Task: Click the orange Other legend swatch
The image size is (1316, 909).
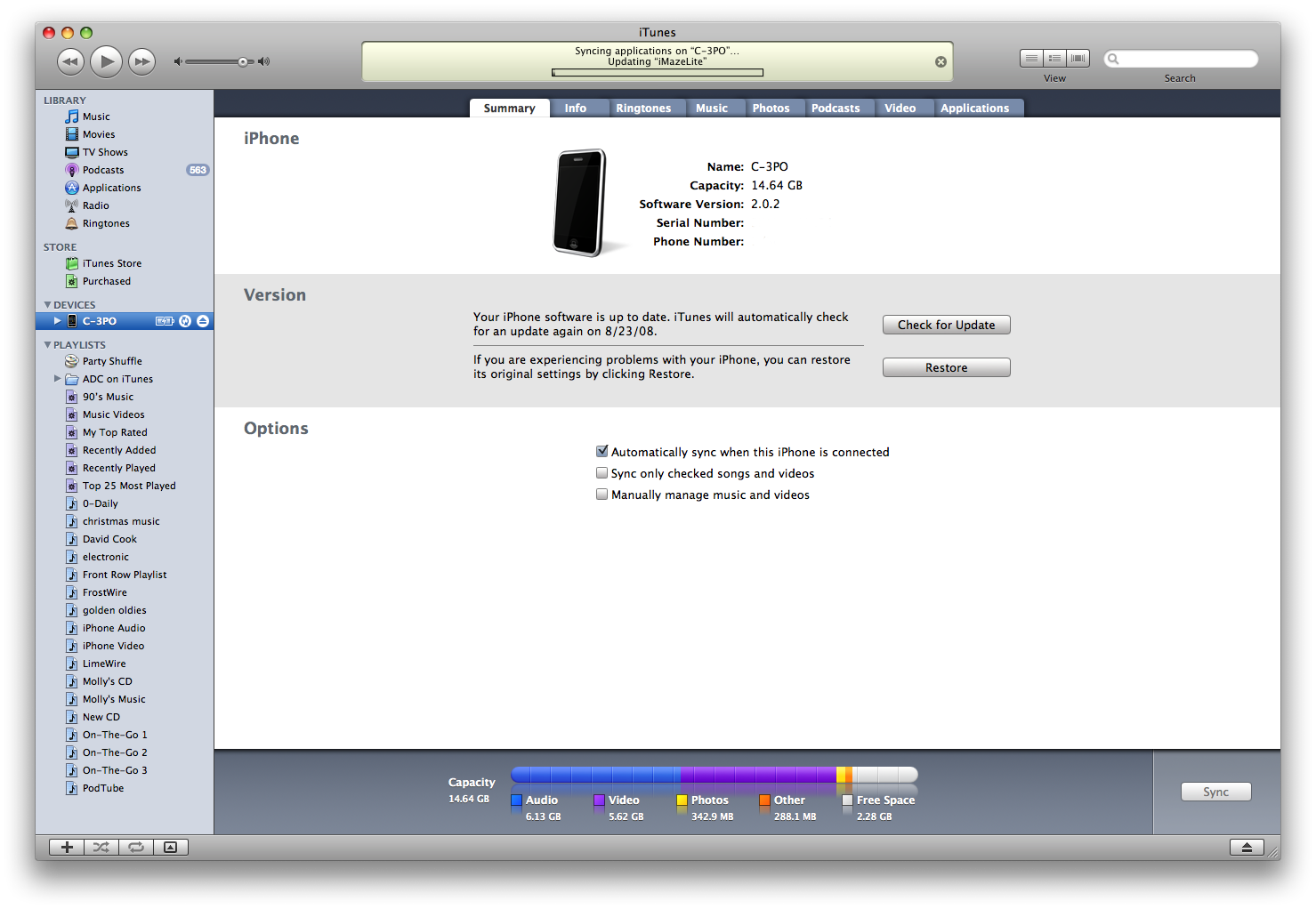Action: (764, 800)
